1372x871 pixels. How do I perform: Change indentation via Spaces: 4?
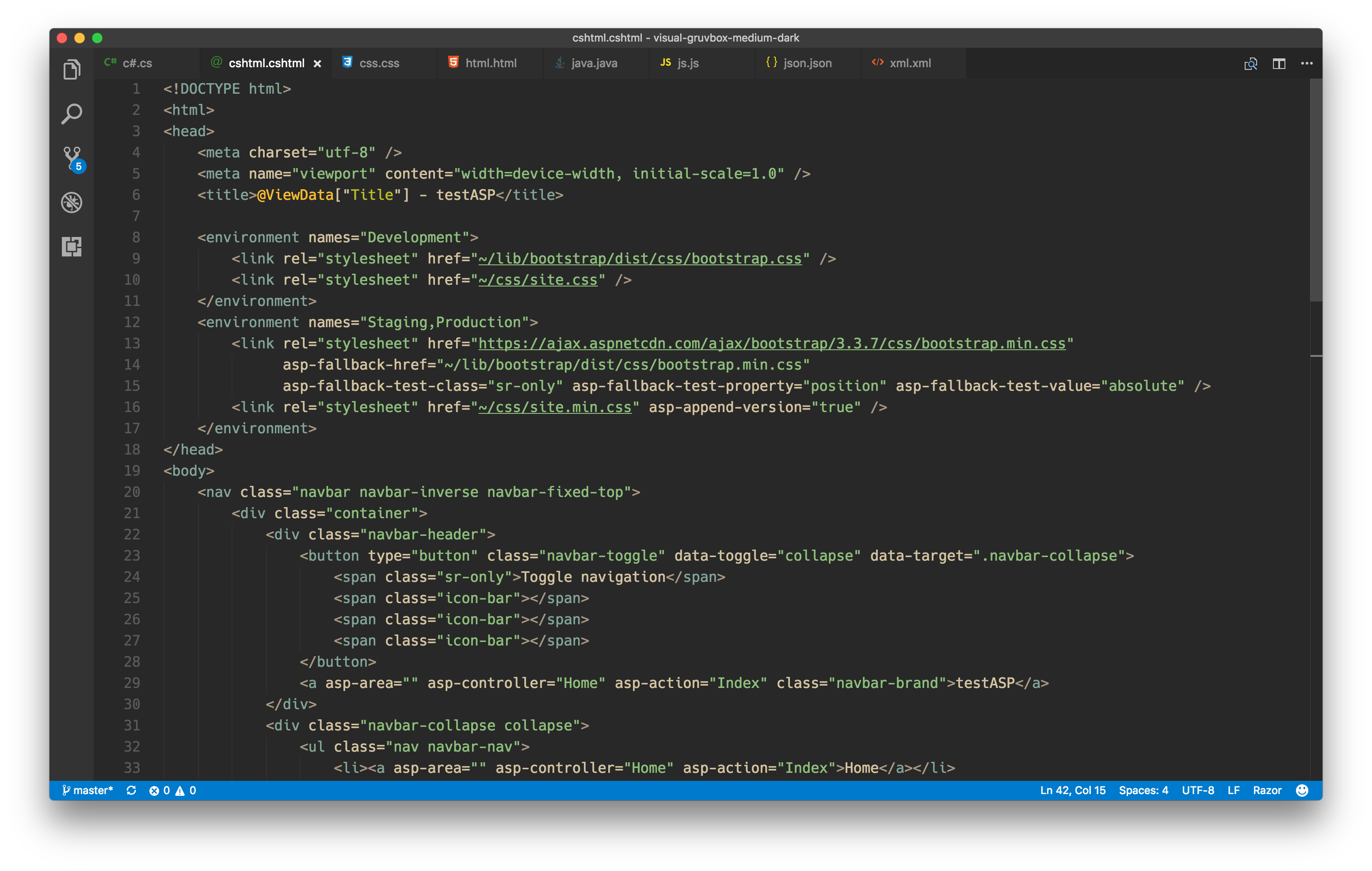click(x=1143, y=790)
